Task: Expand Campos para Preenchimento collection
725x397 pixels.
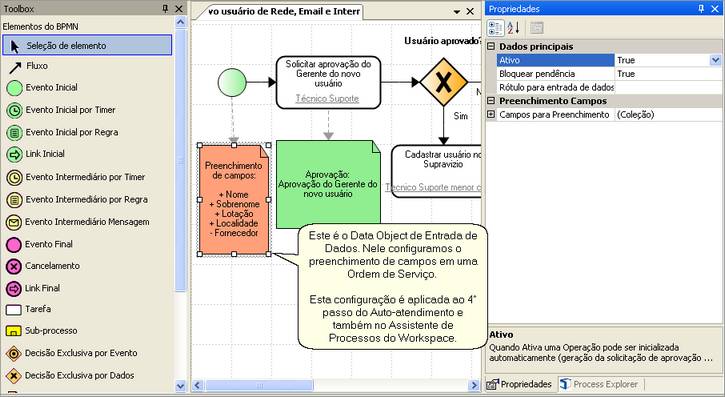Action: [x=491, y=114]
